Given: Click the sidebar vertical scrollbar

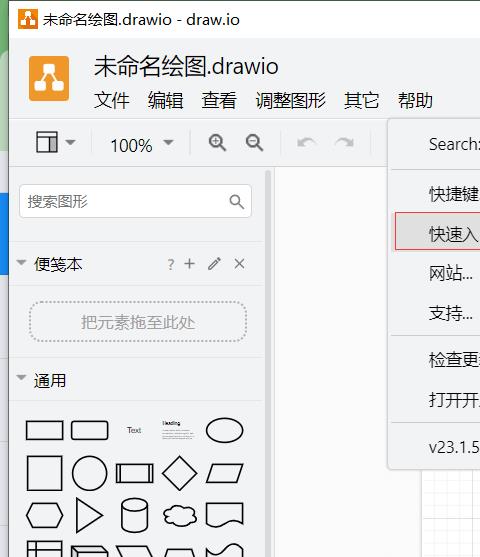Looking at the screenshot, I should [268, 362].
